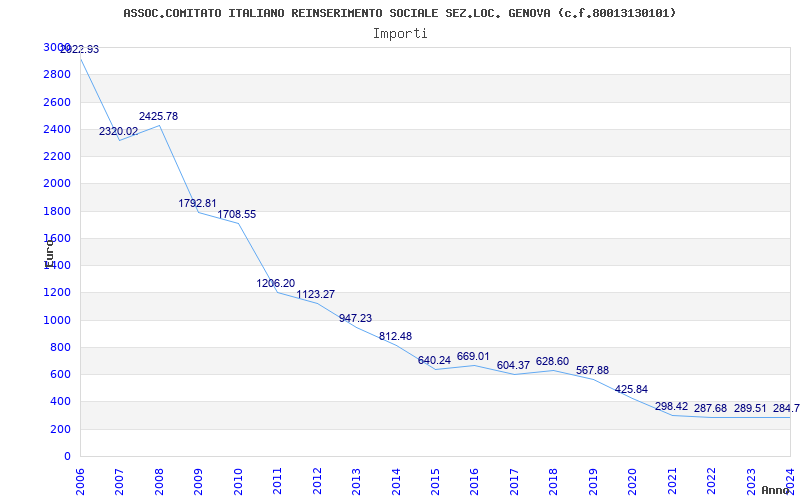This screenshot has height=500, width=800.
Task: Click the 2425.78 data label
Action: pos(158,116)
